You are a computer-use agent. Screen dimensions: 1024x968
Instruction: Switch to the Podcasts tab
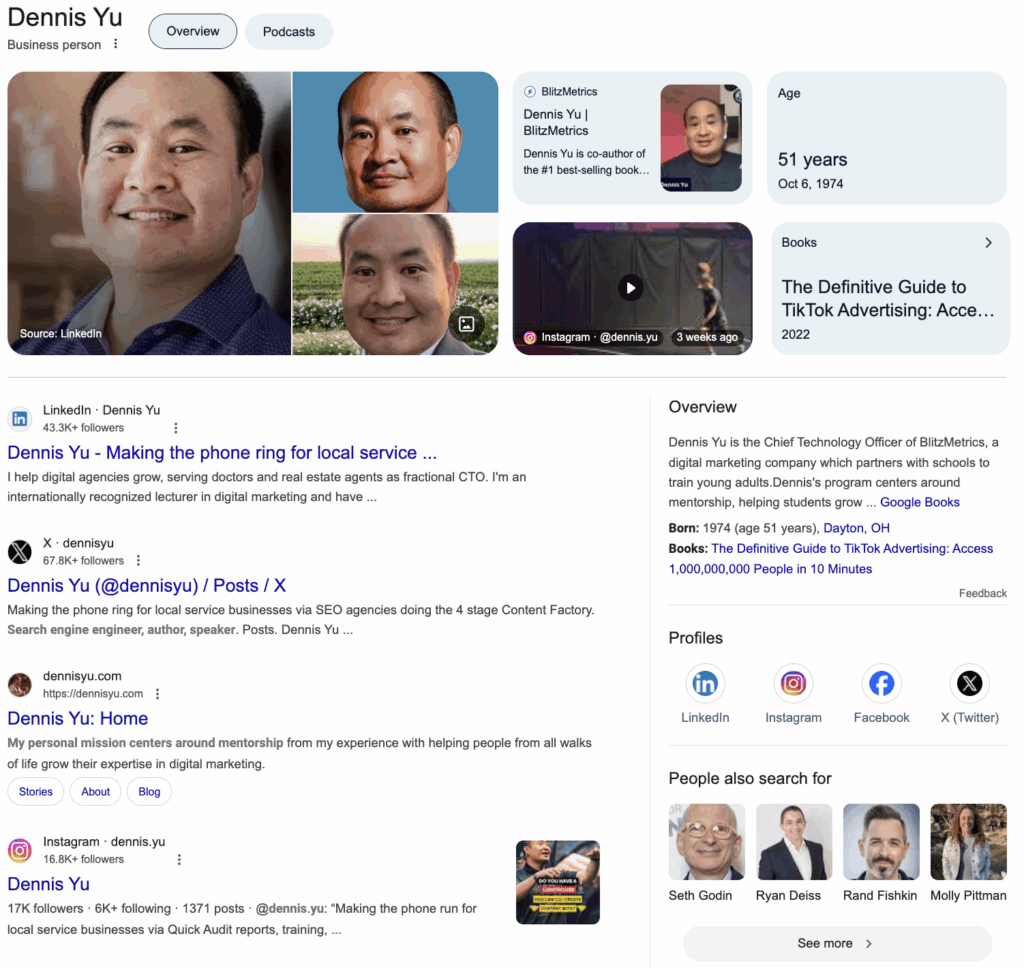[x=288, y=32]
